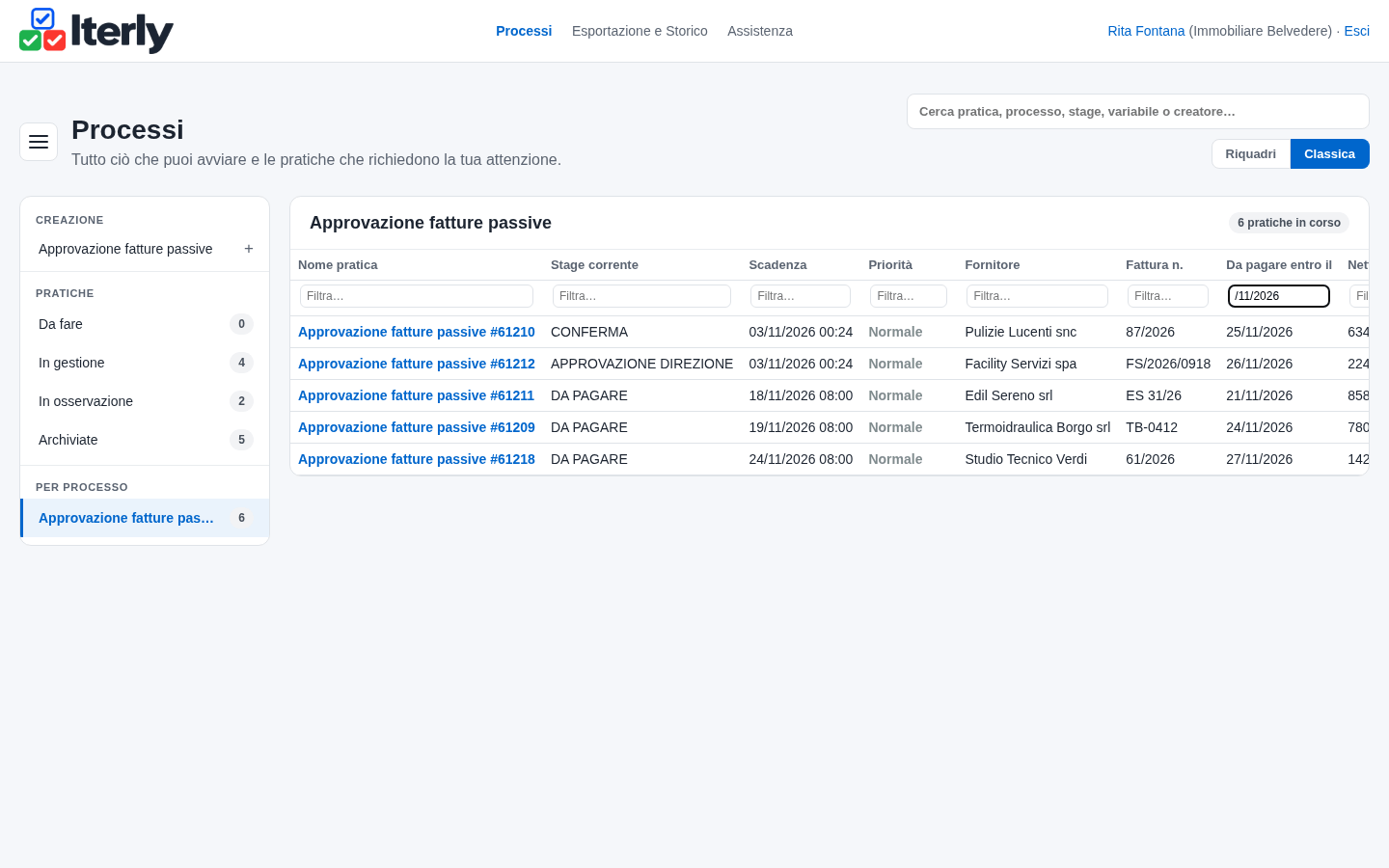Select the FS/2026/0918 invoice cell
This screenshot has width=1389, height=868.
point(1168,364)
